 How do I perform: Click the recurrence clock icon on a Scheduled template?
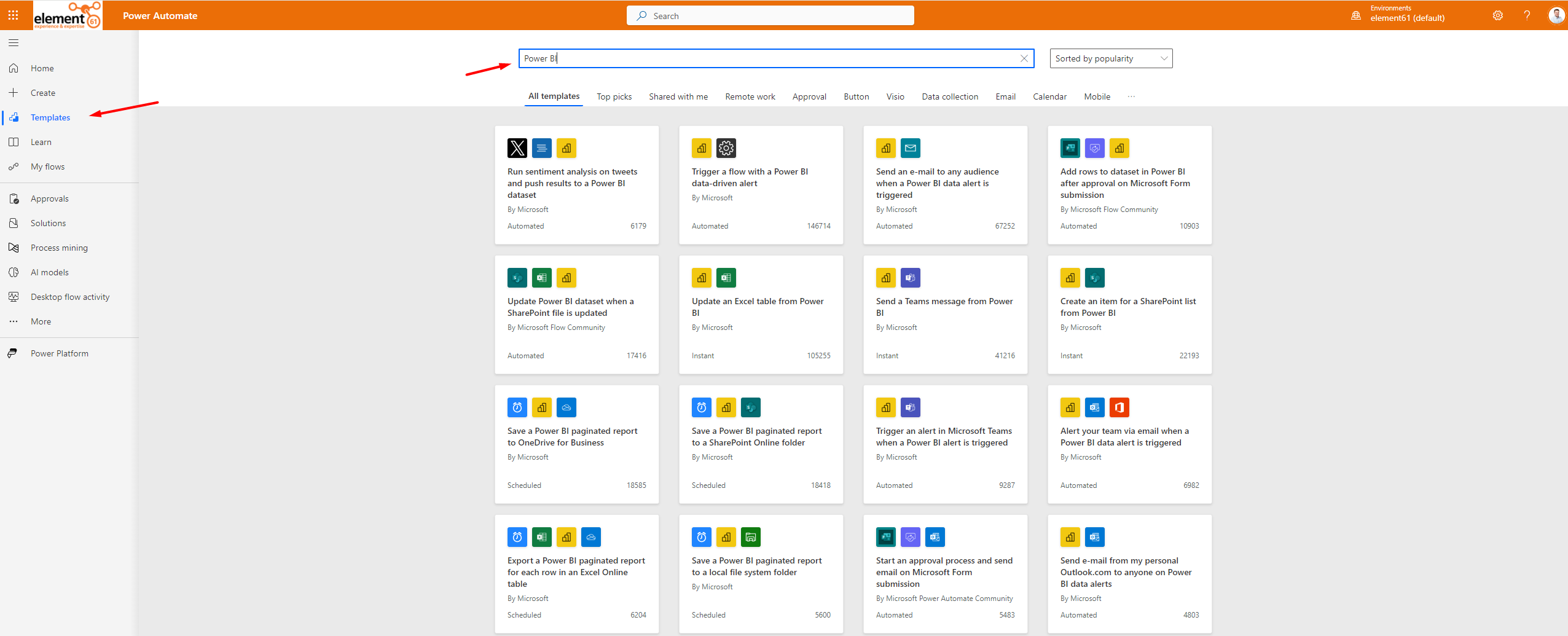click(x=517, y=407)
